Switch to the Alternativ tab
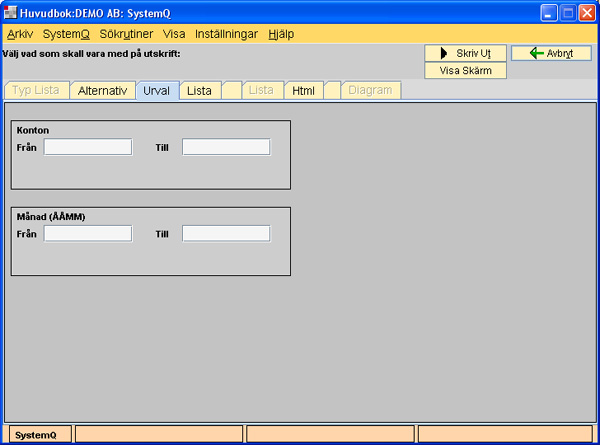The height and width of the screenshot is (445, 600). click(102, 90)
